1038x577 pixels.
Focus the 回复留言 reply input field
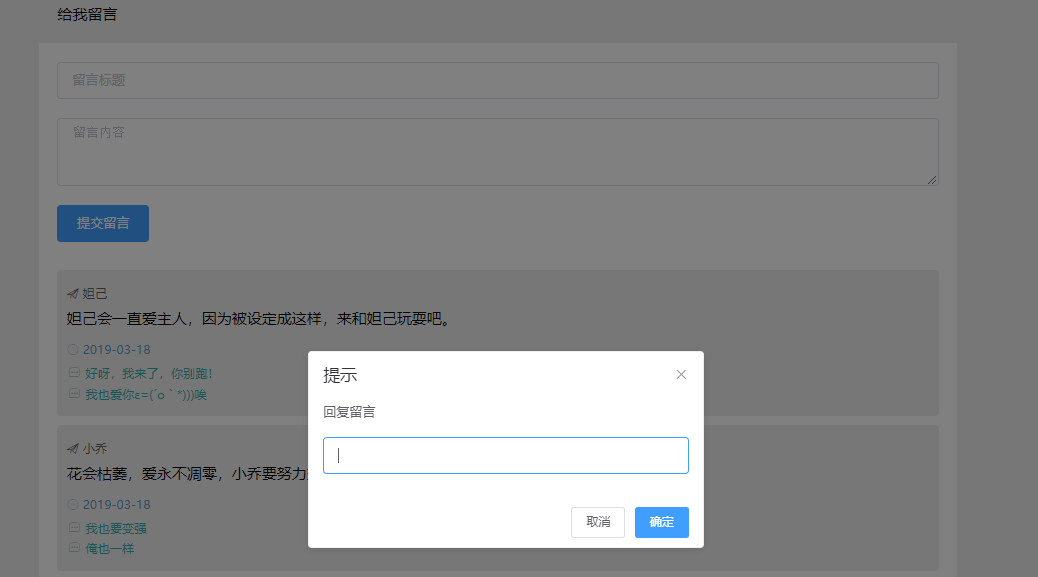pyautogui.click(x=505, y=455)
